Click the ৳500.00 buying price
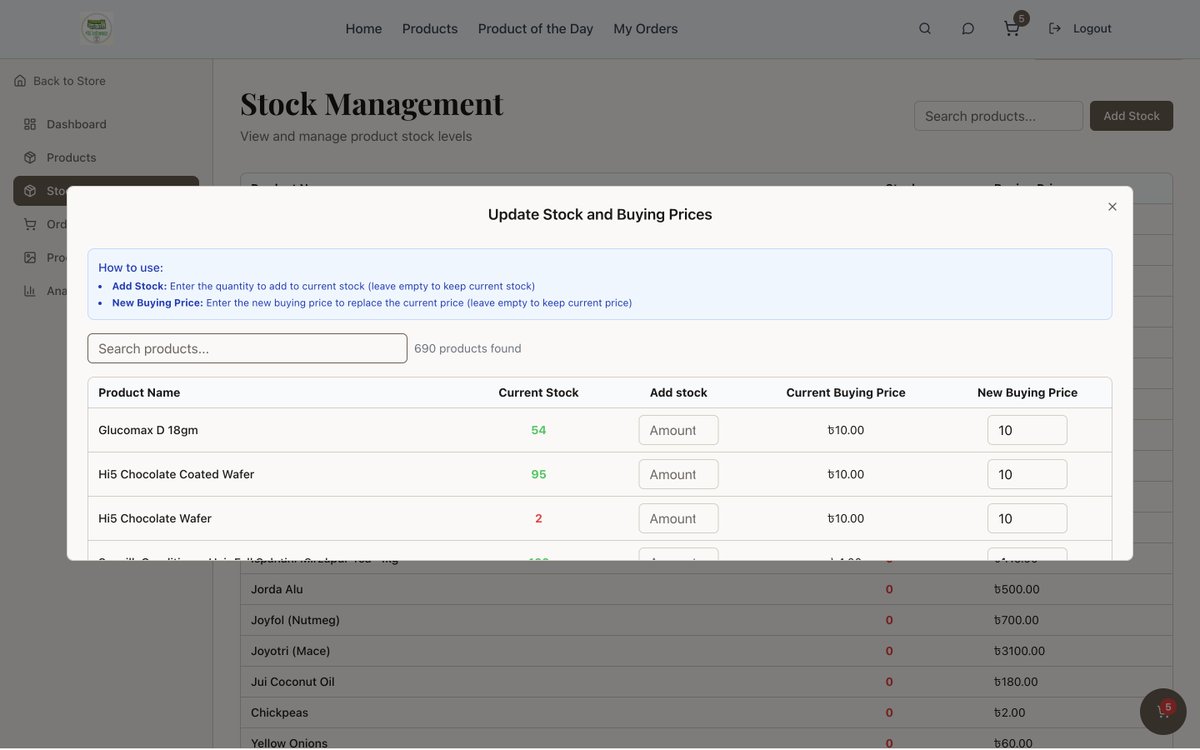Image resolution: width=1200 pixels, height=750 pixels. coord(1016,589)
